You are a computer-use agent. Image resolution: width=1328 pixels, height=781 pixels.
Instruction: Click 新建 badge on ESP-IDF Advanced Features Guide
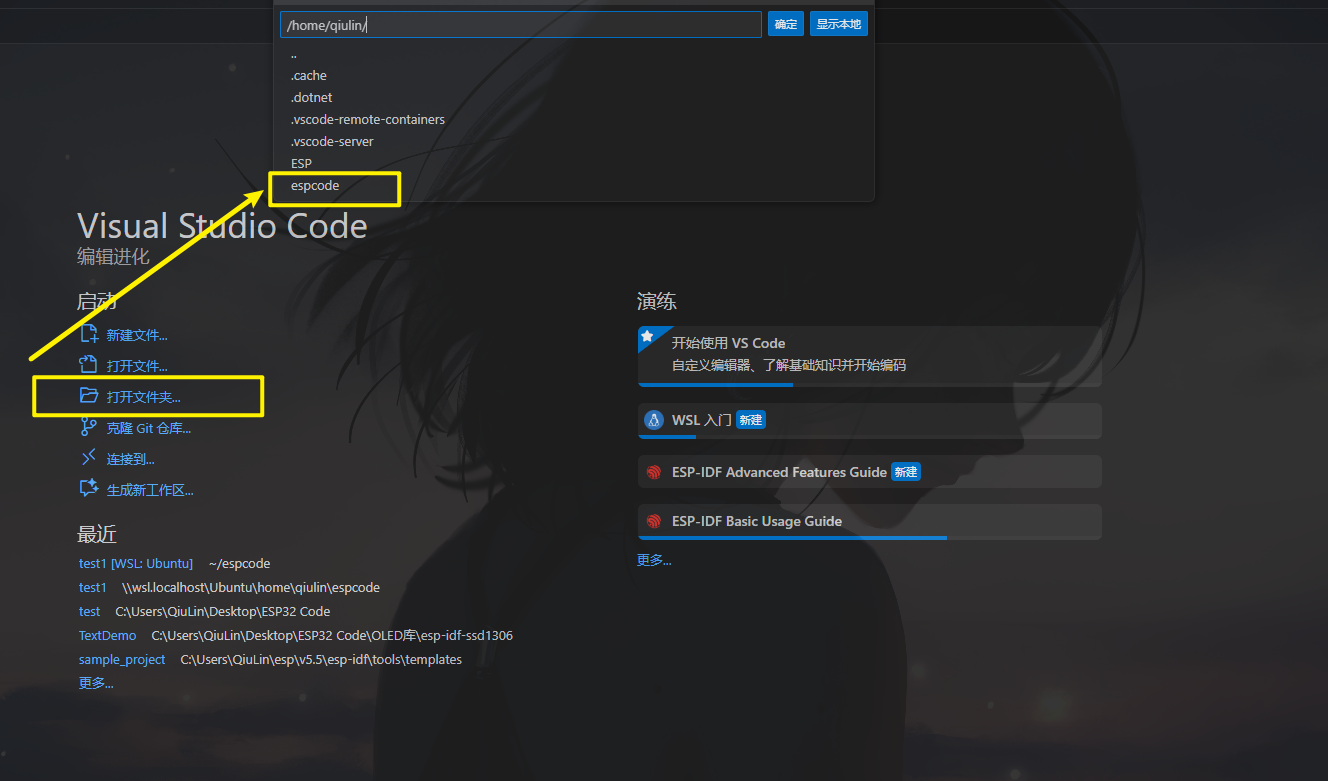pyautogui.click(x=906, y=472)
